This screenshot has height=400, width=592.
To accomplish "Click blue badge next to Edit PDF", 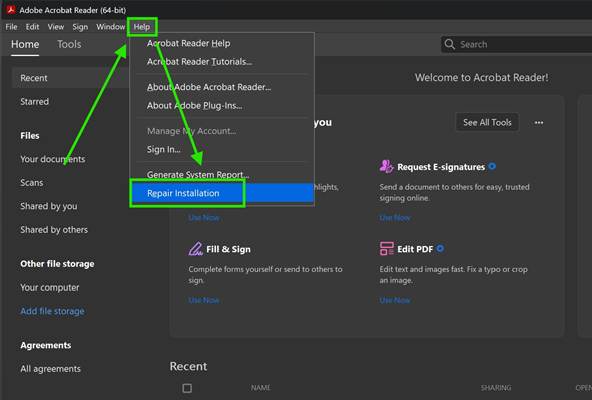I will 440,249.
